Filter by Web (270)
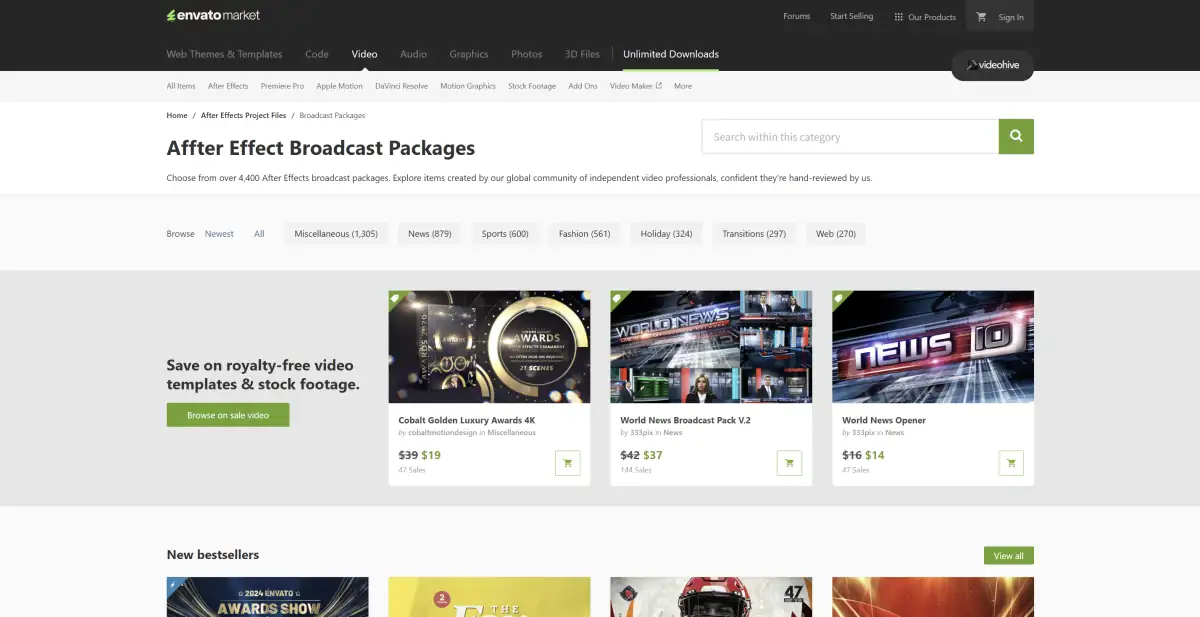This screenshot has height=617, width=1200. 836,234
